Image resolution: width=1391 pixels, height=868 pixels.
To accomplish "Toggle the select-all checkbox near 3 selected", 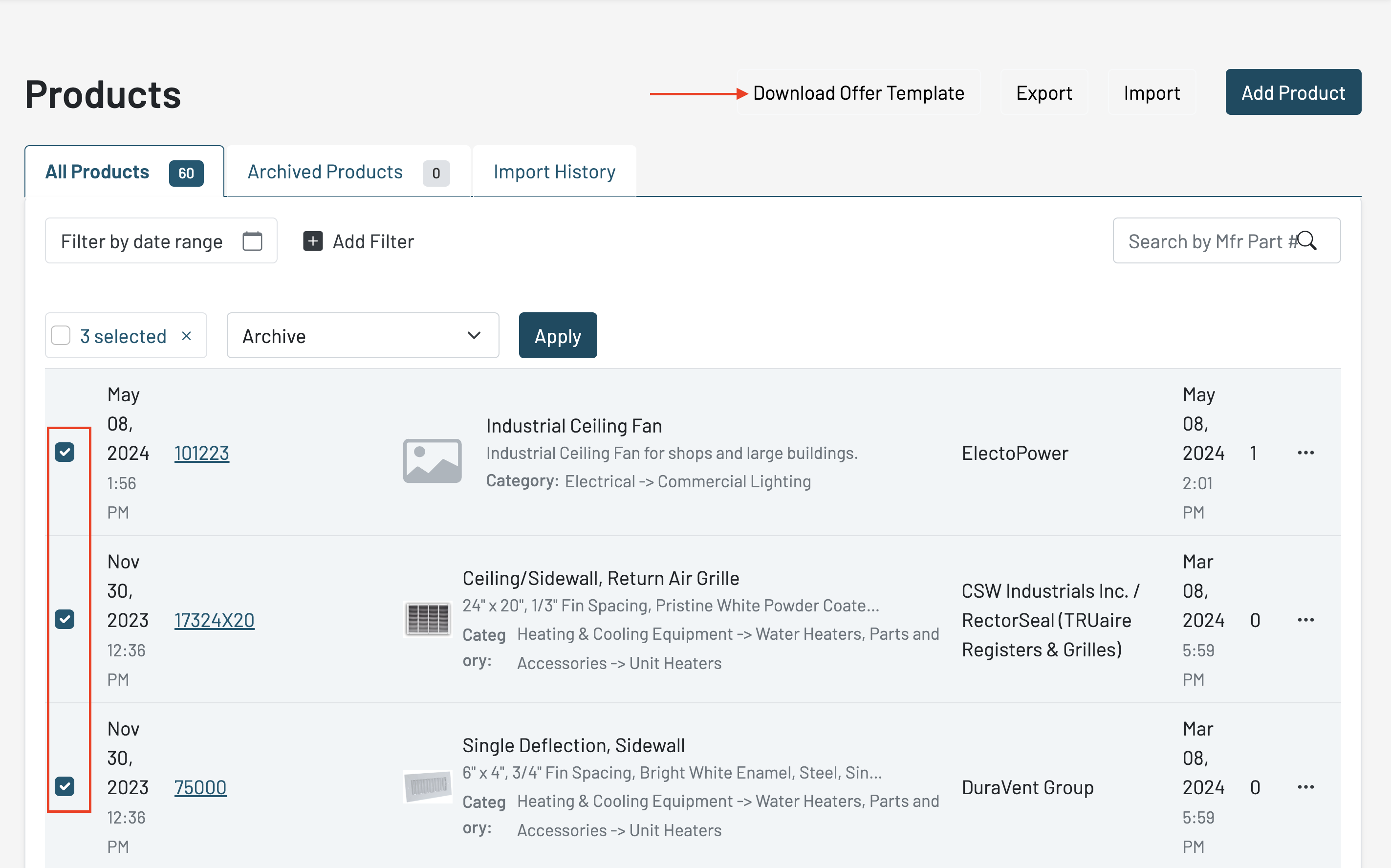I will pos(61,336).
